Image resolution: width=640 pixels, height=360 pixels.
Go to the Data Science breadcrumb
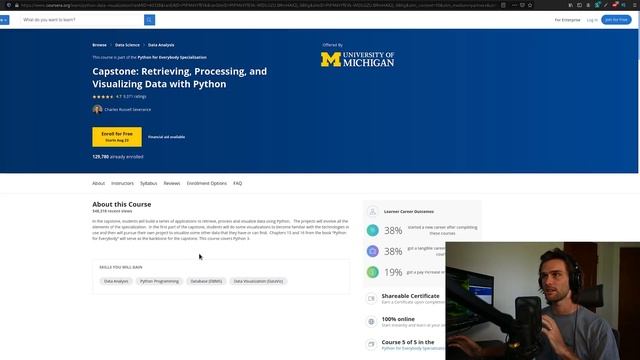(127, 45)
